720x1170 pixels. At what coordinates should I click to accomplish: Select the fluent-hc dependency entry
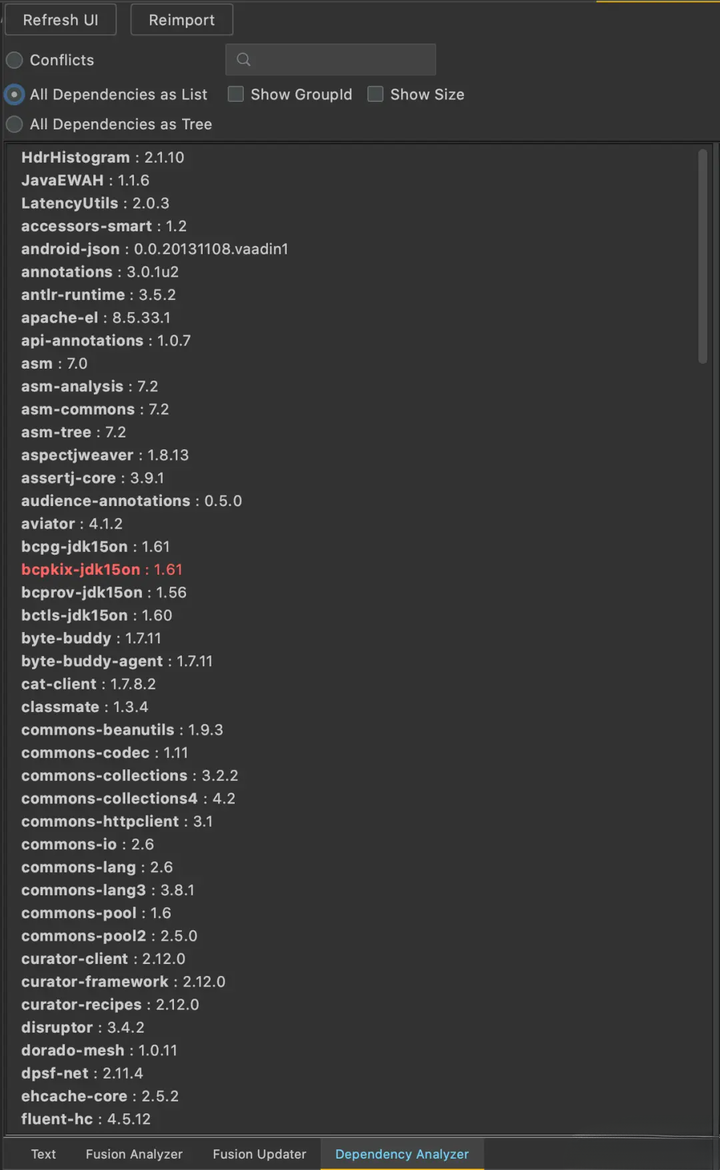tap(86, 1119)
